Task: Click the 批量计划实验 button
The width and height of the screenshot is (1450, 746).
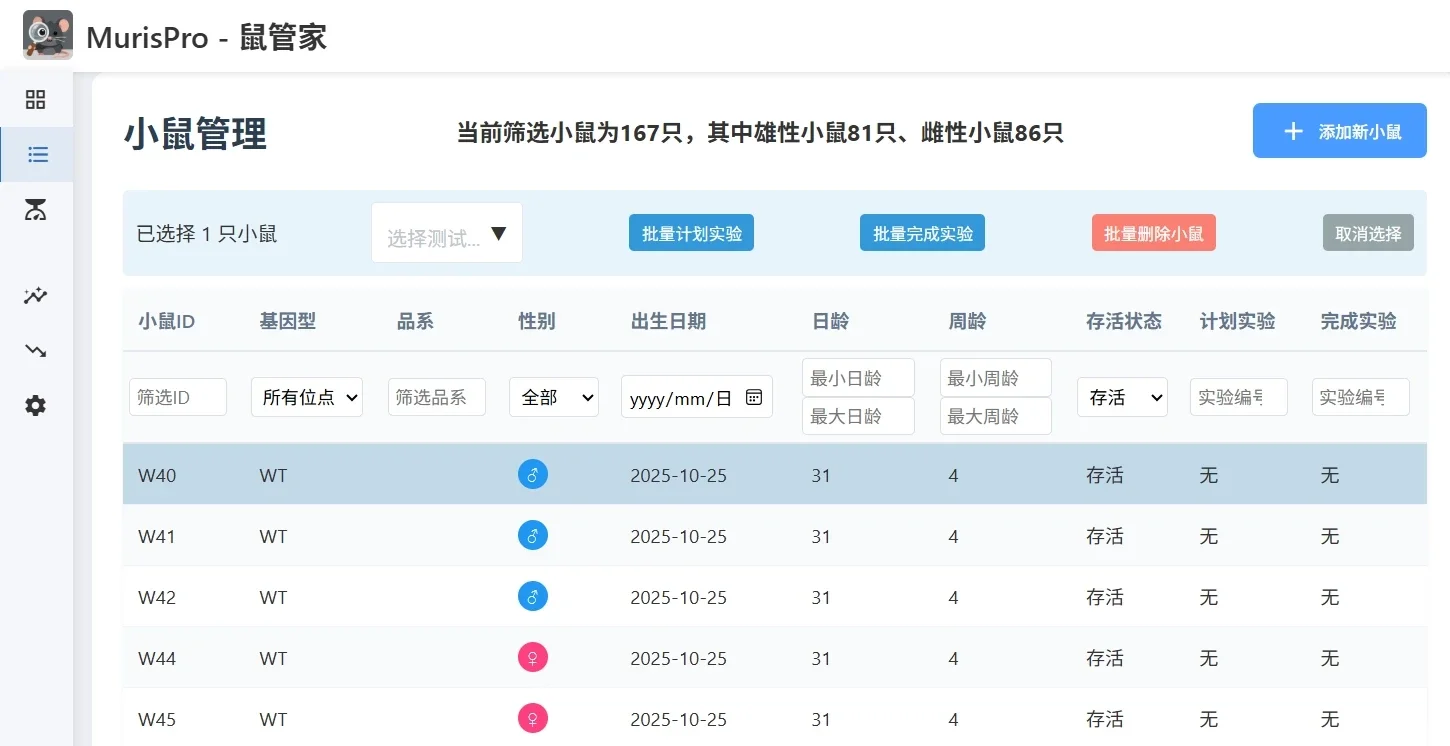Action: pyautogui.click(x=691, y=232)
